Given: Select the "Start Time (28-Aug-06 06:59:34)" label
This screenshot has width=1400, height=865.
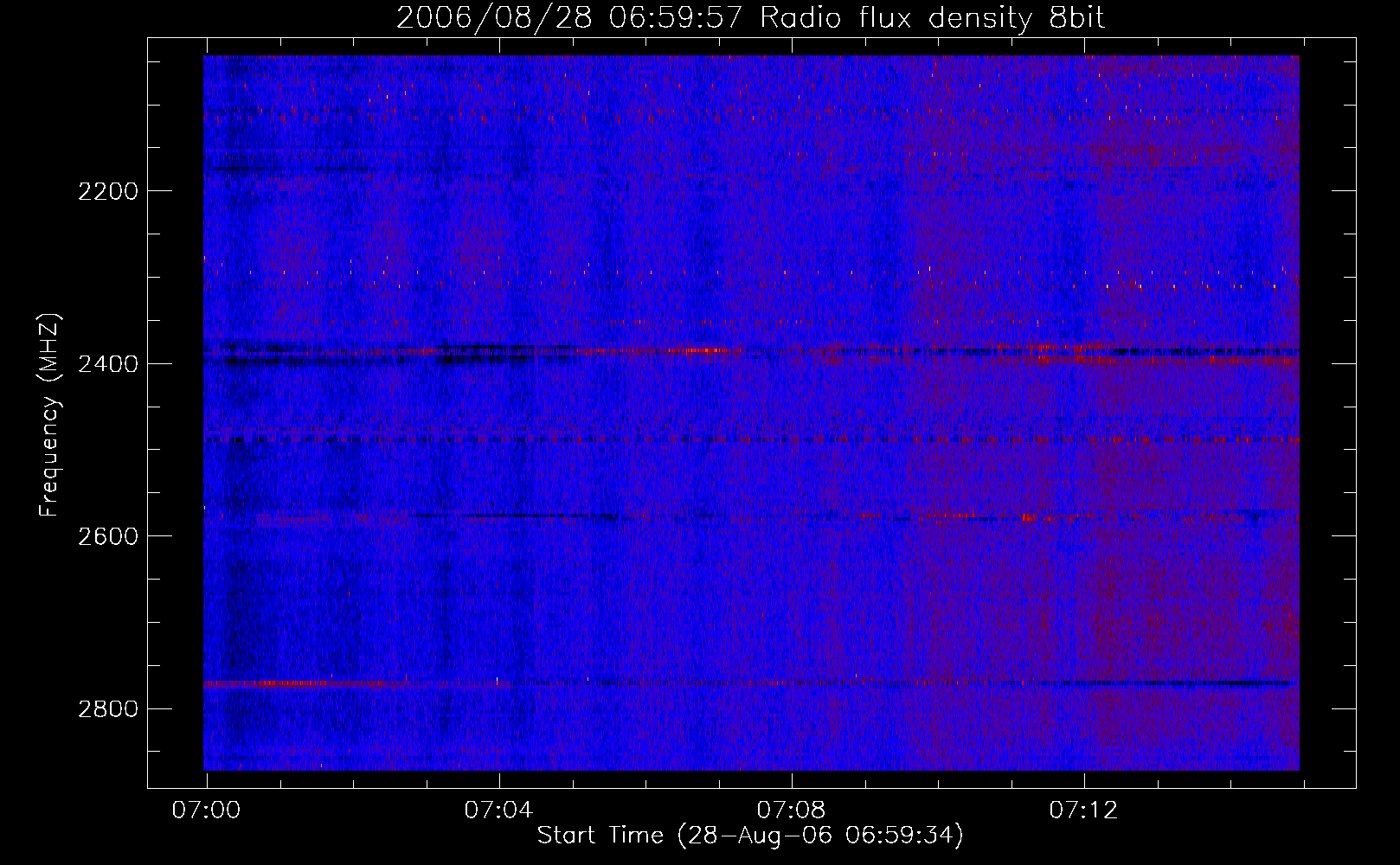Looking at the screenshot, I should (751, 836).
